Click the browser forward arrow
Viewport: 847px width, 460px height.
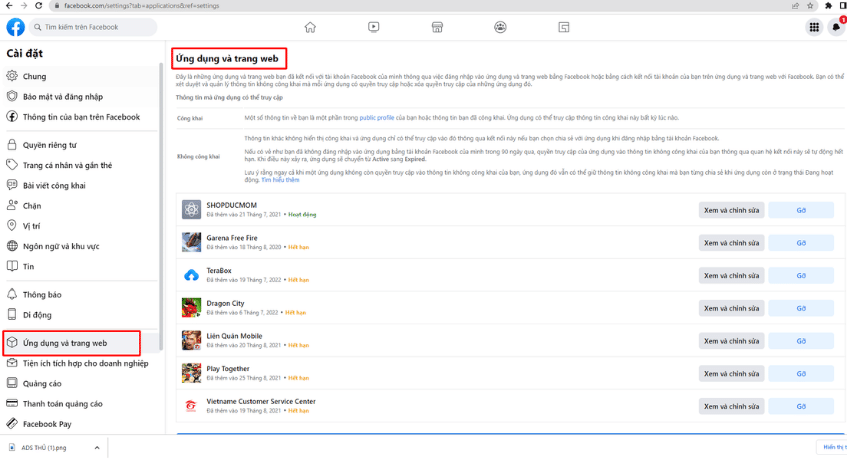[24, 5]
